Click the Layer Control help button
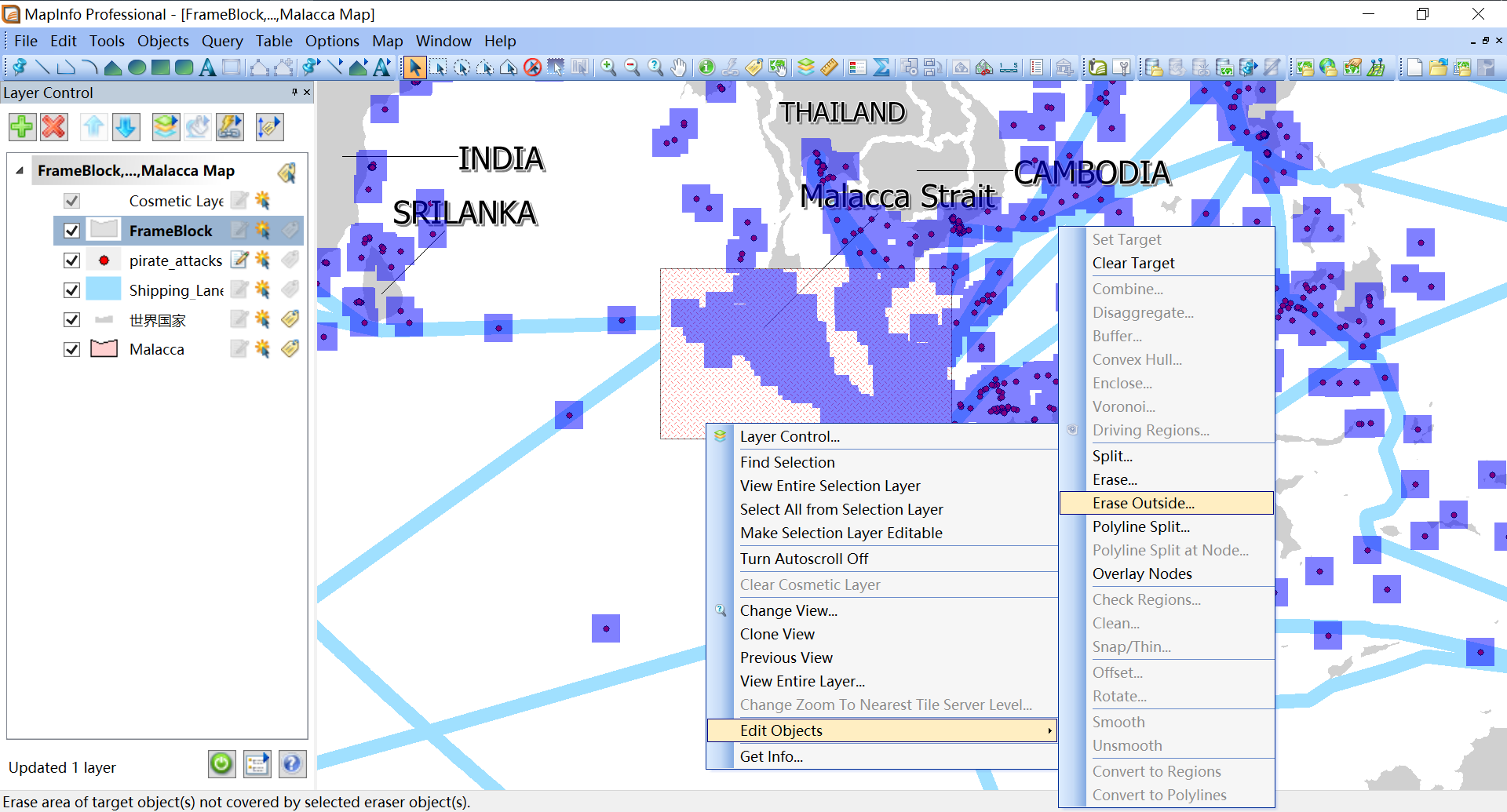The image size is (1507, 812). coord(292,763)
